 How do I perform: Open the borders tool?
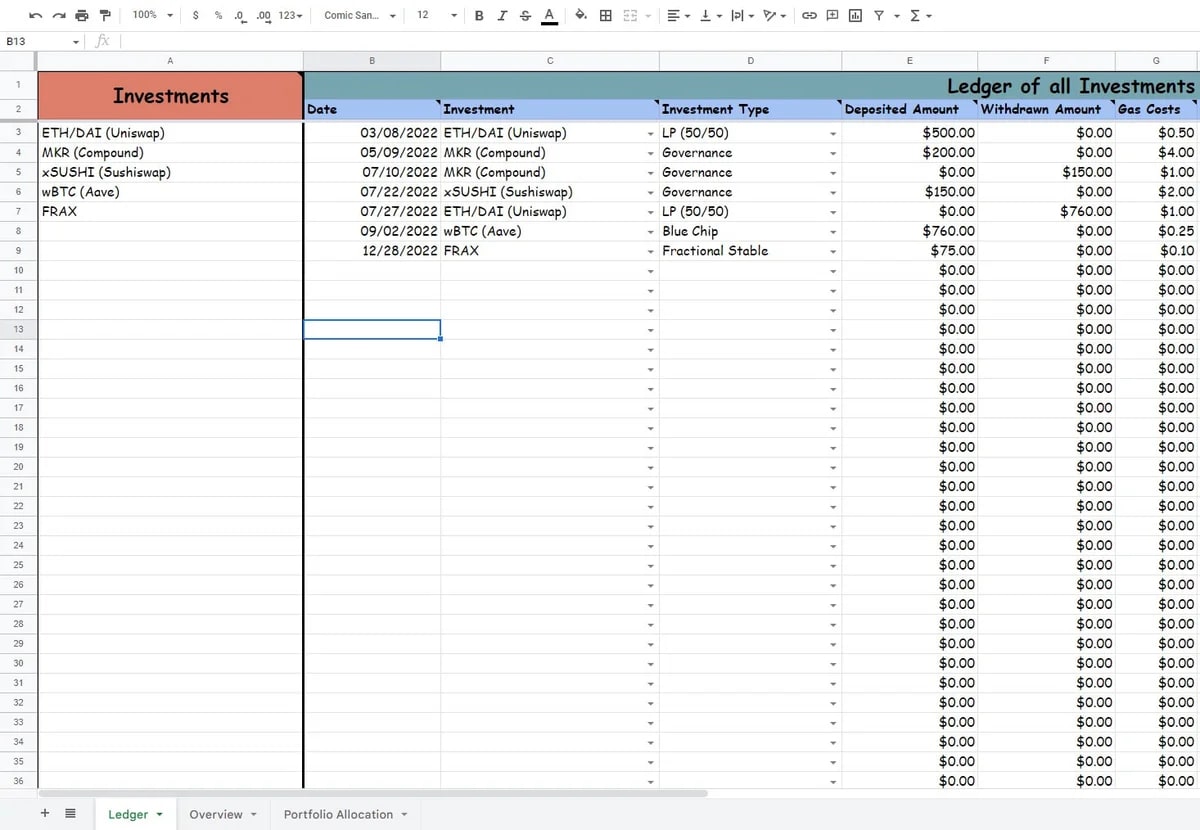(606, 16)
